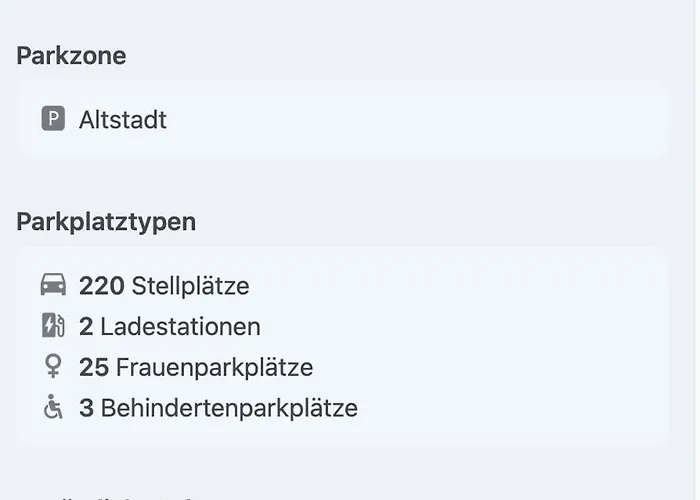700x500 pixels.
Task: Click the Parkplatztypen section heading
Action: click(x=106, y=222)
